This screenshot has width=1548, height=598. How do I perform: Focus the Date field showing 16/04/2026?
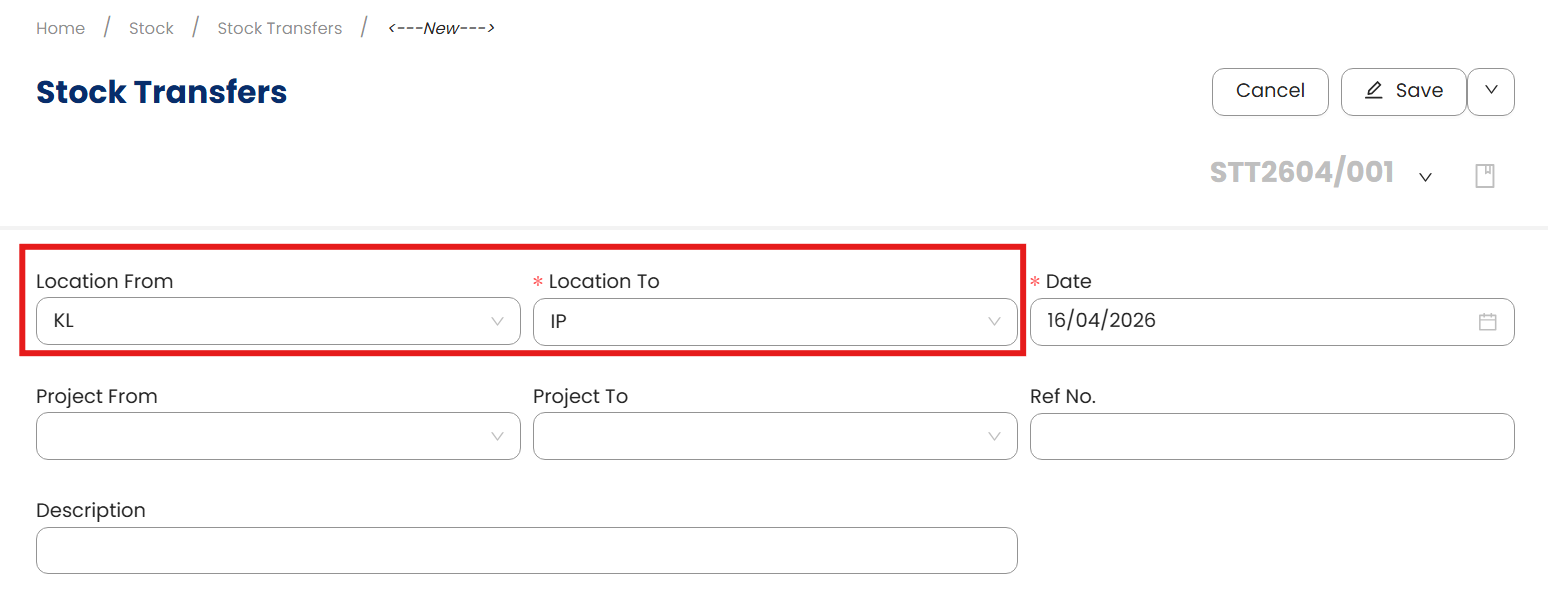(1250, 322)
